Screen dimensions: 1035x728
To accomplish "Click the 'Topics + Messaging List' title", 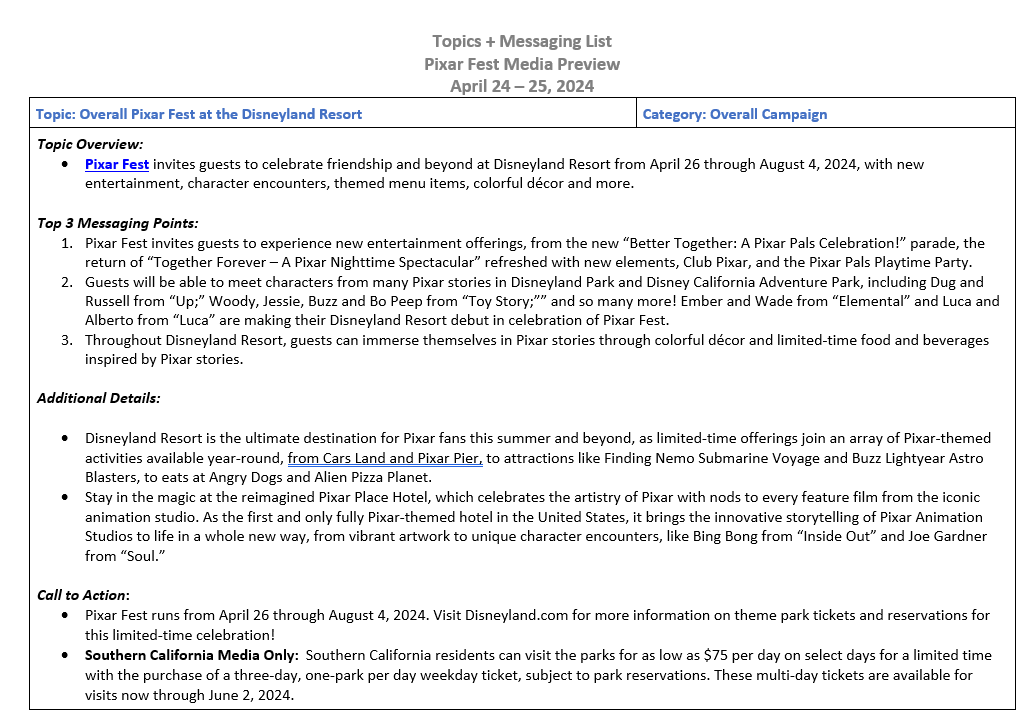I will pos(521,41).
